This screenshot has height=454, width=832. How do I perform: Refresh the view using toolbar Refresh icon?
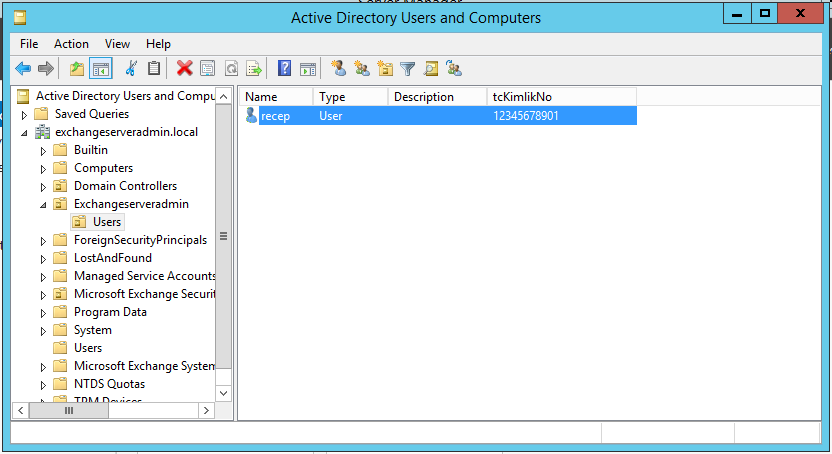click(231, 68)
